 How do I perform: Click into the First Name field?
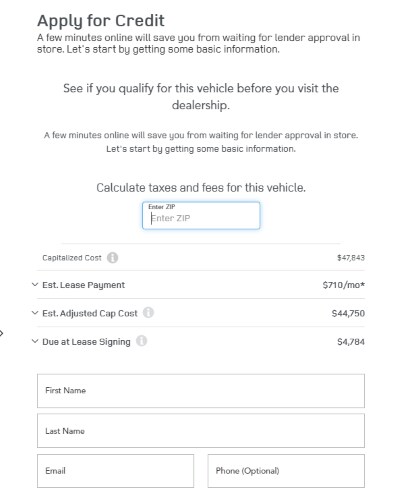pyautogui.click(x=201, y=391)
